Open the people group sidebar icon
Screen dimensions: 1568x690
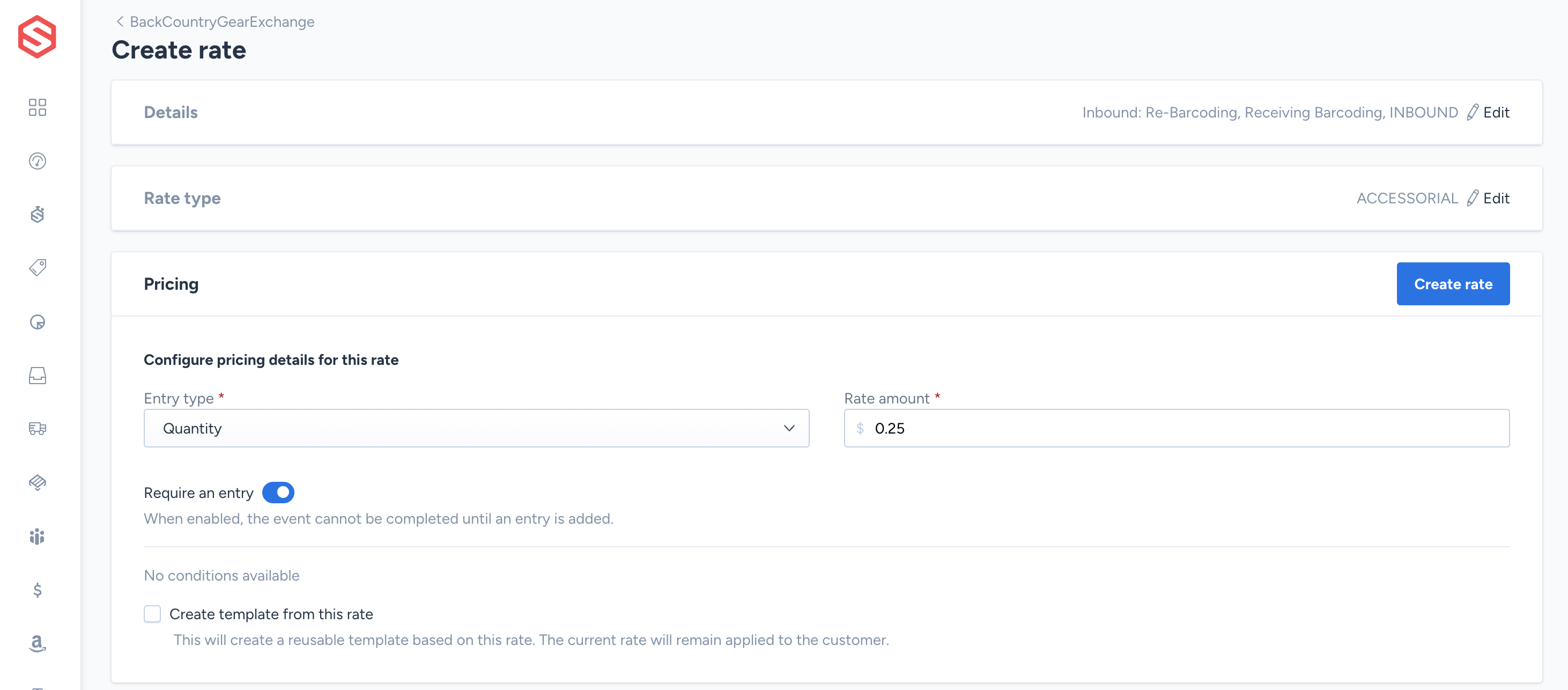(x=37, y=536)
